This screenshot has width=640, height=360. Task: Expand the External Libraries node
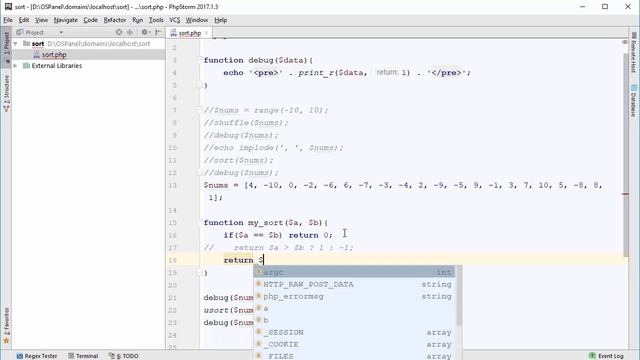point(16,65)
